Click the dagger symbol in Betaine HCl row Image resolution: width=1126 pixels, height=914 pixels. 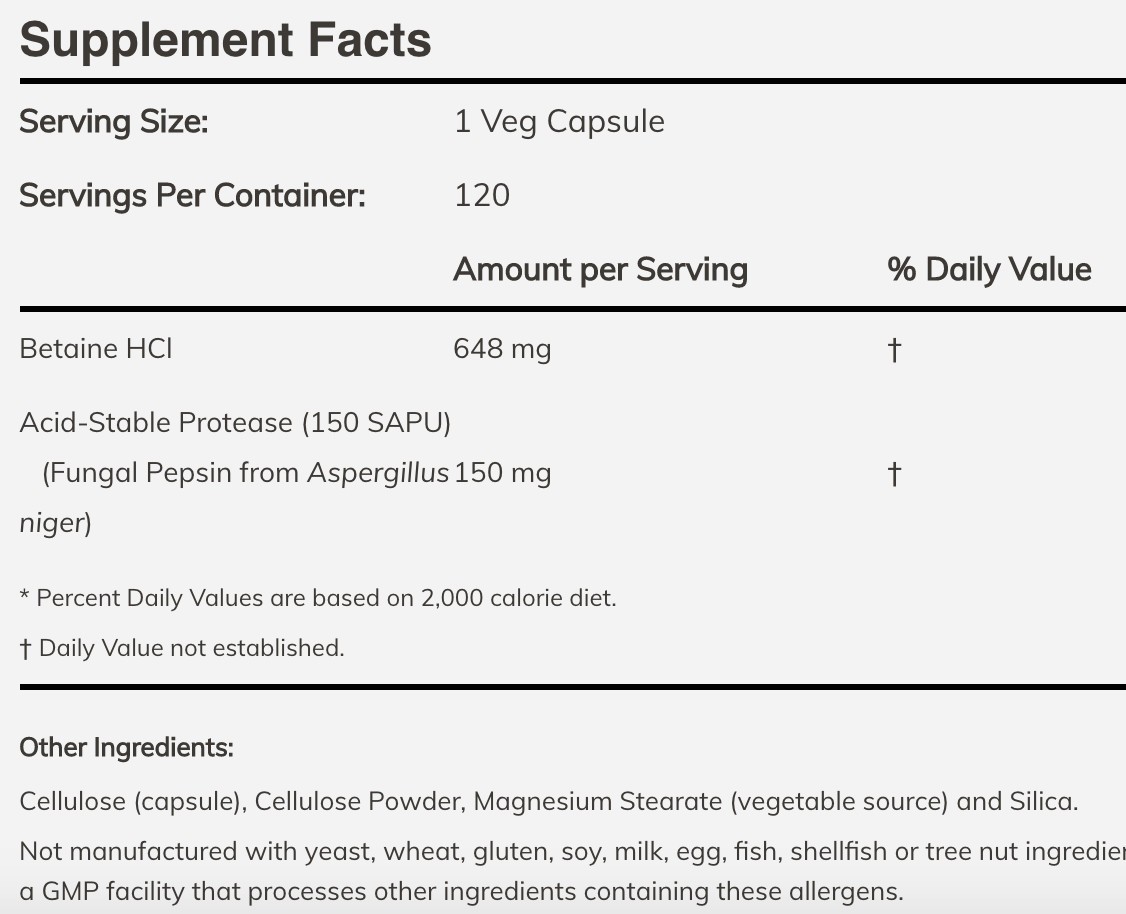(894, 350)
